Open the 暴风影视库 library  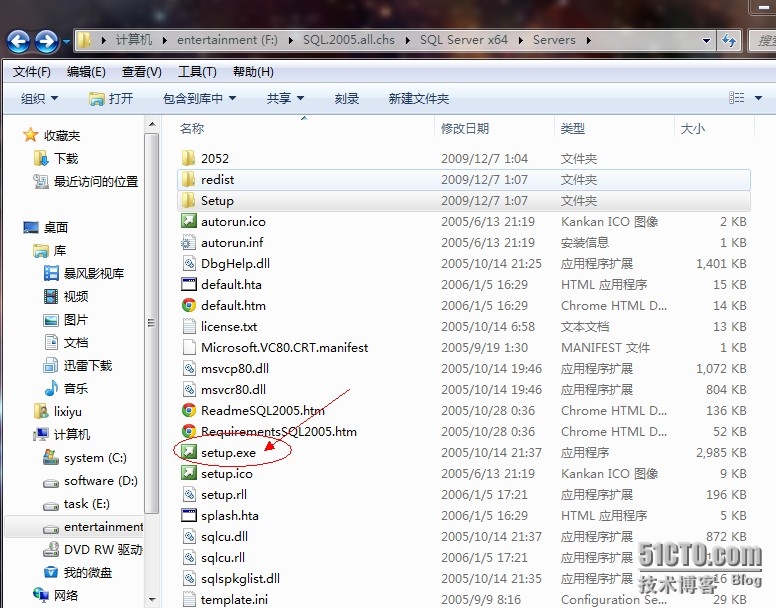(x=94, y=273)
